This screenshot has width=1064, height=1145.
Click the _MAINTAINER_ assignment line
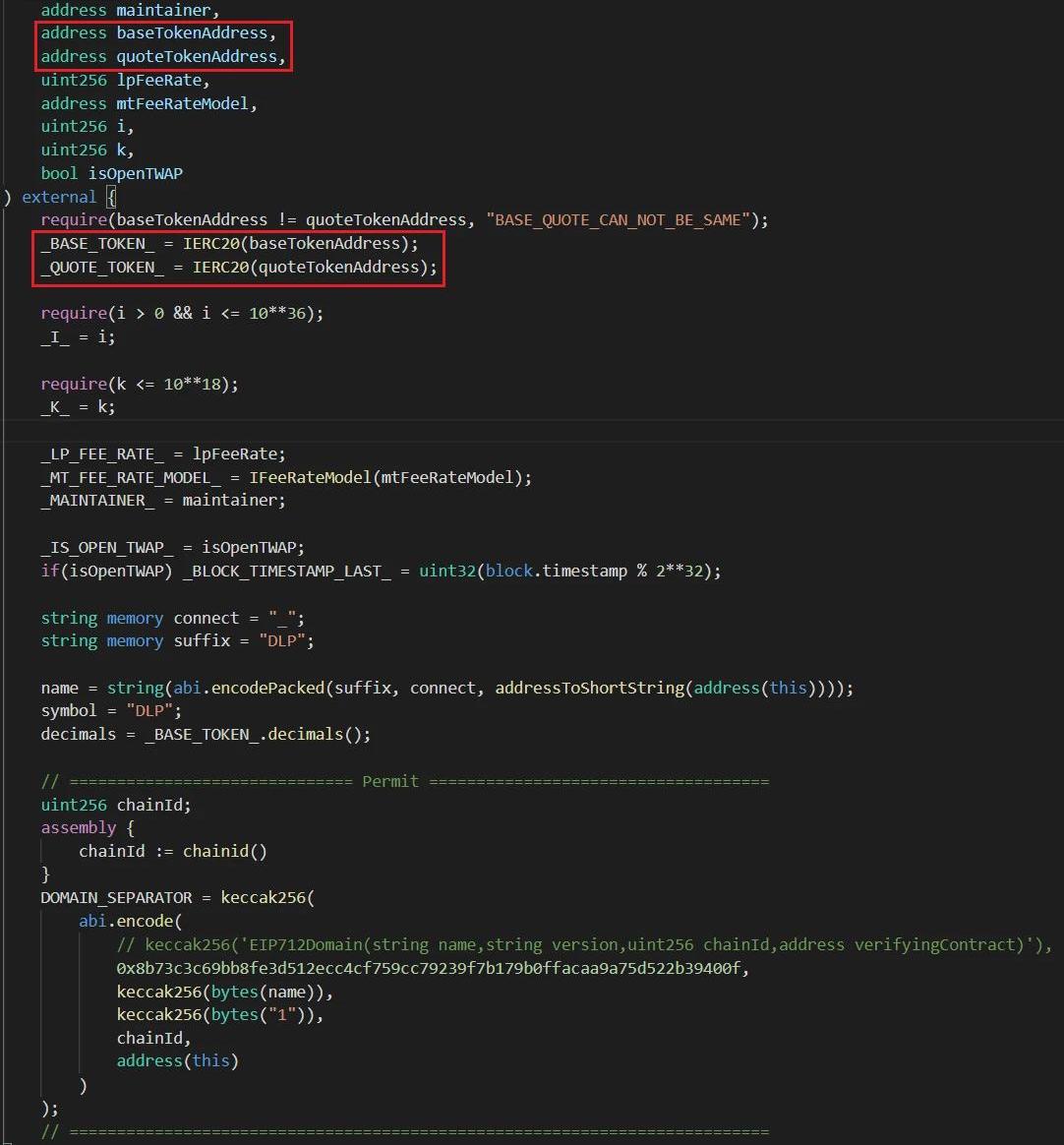pos(163,501)
